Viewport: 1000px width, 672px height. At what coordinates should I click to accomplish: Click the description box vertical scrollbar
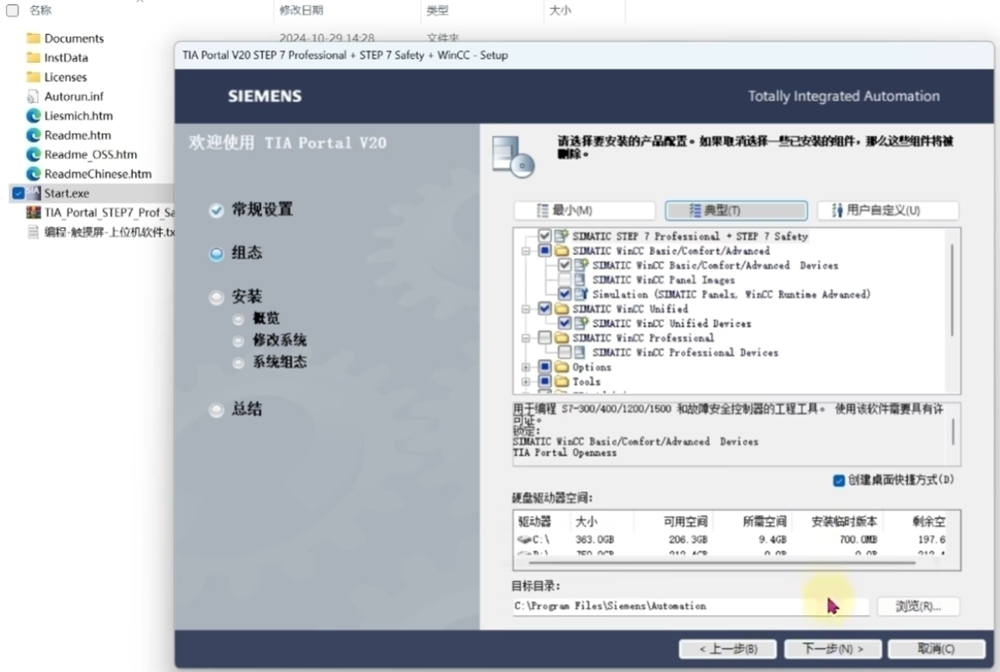pos(953,432)
